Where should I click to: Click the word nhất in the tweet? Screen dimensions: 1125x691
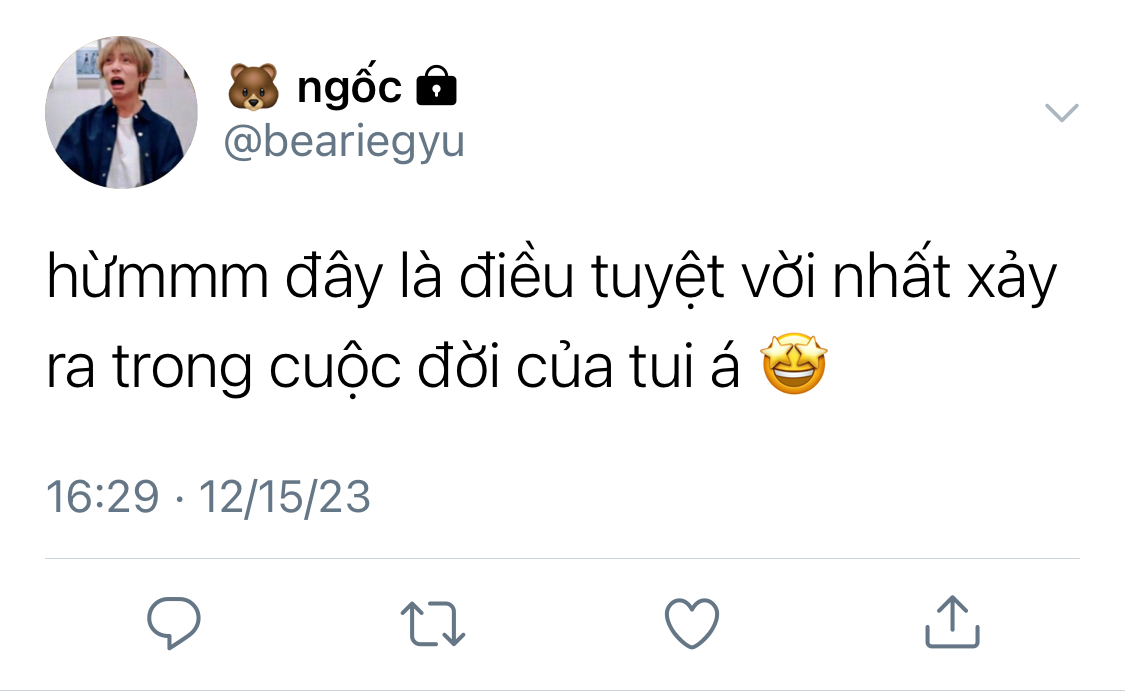(892, 271)
